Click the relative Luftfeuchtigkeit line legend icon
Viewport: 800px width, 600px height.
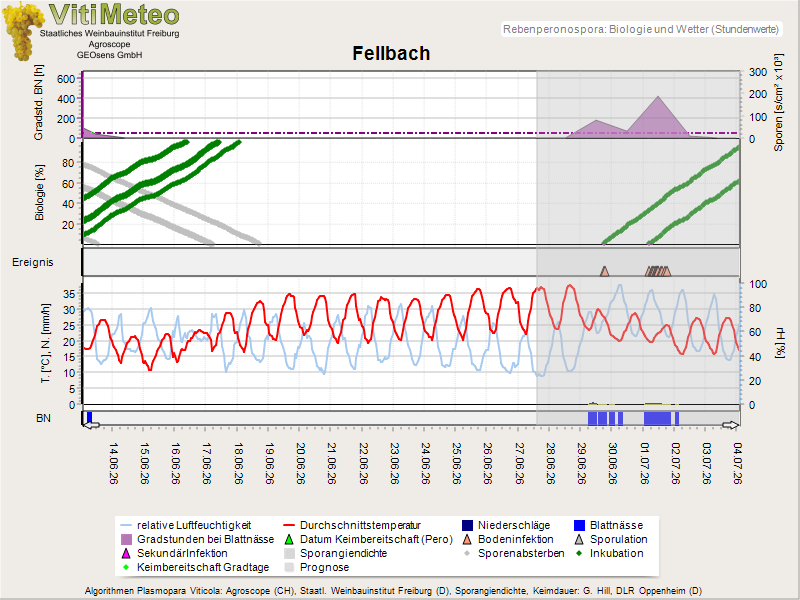pyautogui.click(x=126, y=526)
